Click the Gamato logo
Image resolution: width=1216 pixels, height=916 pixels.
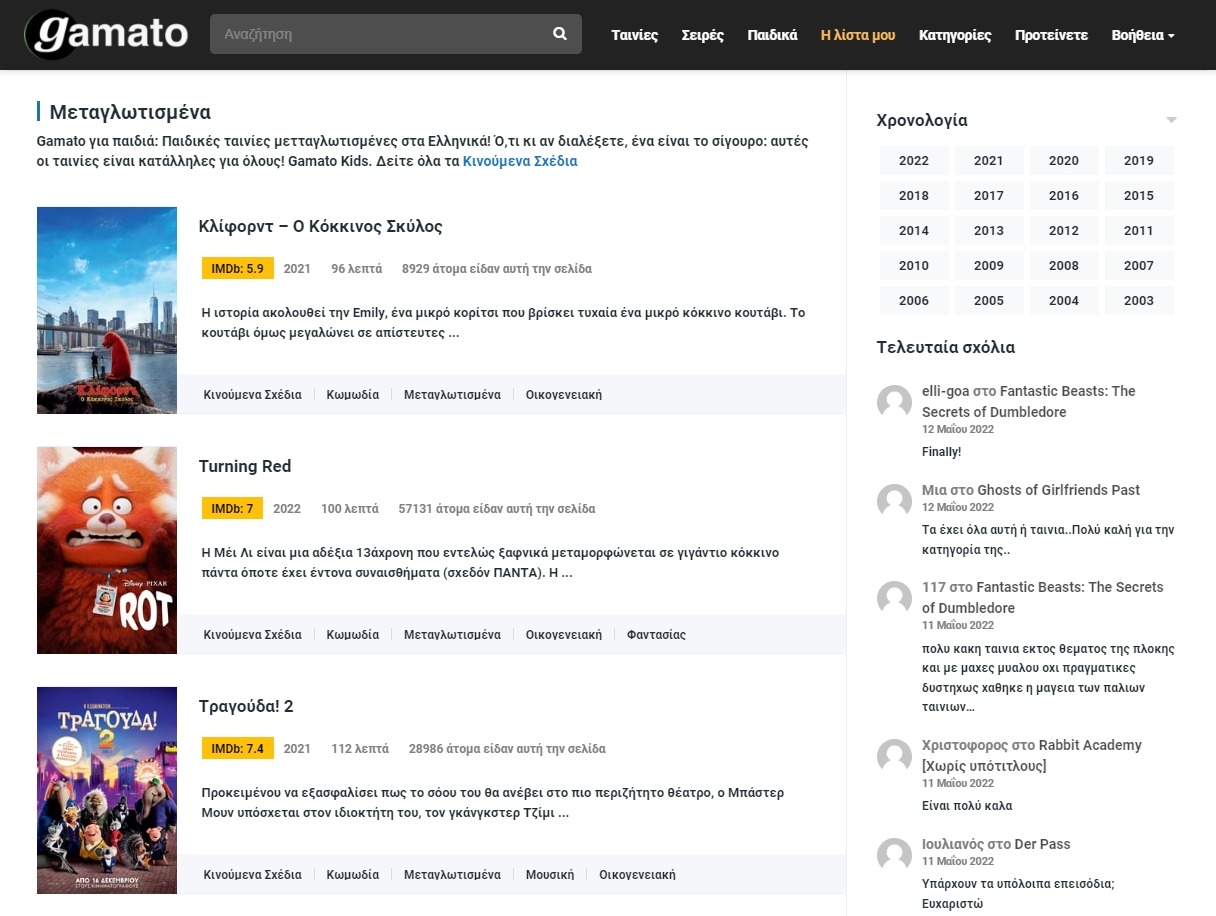point(107,35)
